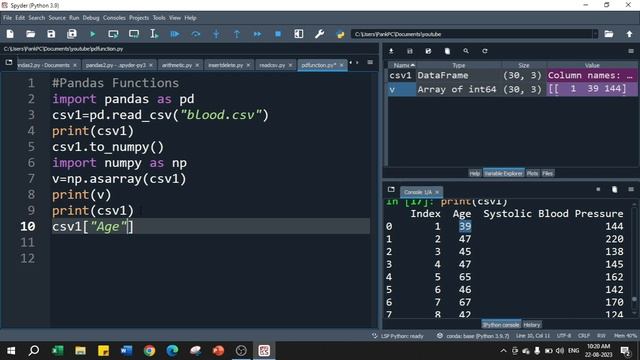Continue debugger execution until next breakpoint
This screenshot has height=360, width=640.
coord(258,34)
